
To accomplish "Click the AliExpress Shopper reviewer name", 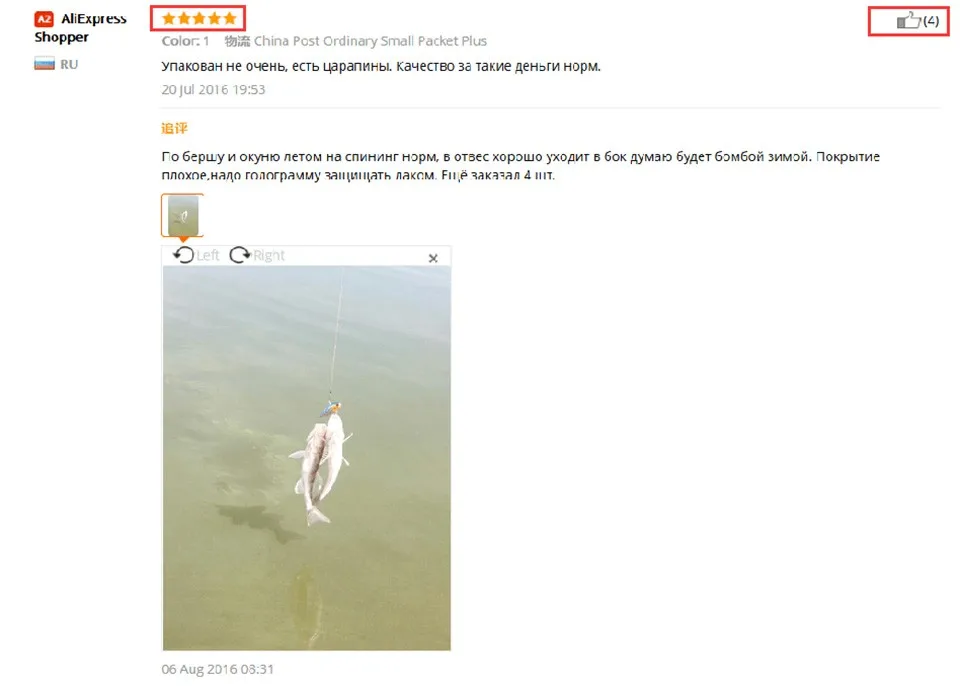I will [80, 28].
